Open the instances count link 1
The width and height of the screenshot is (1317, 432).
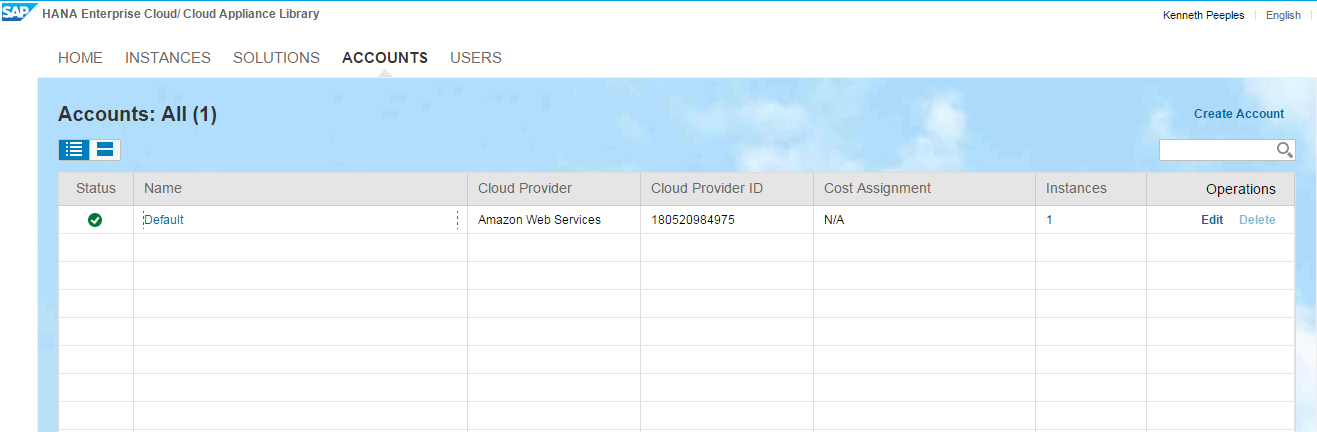click(1050, 220)
